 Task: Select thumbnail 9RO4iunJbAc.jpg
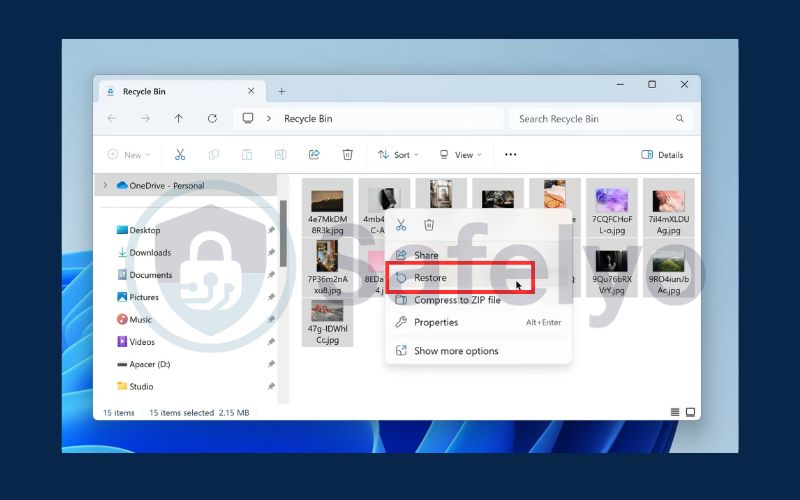tap(669, 268)
